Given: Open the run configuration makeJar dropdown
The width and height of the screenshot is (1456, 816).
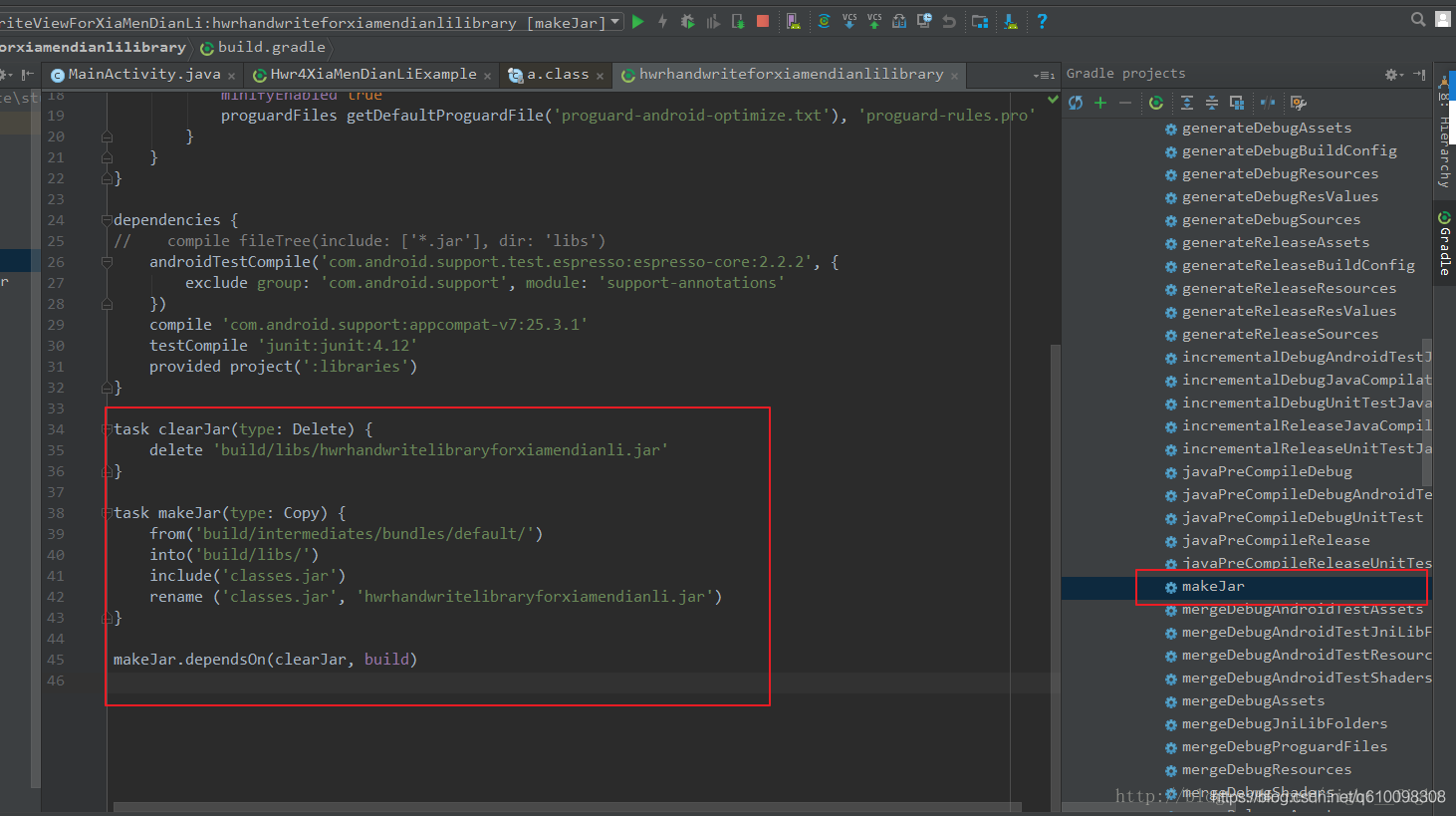Looking at the screenshot, I should [x=615, y=21].
